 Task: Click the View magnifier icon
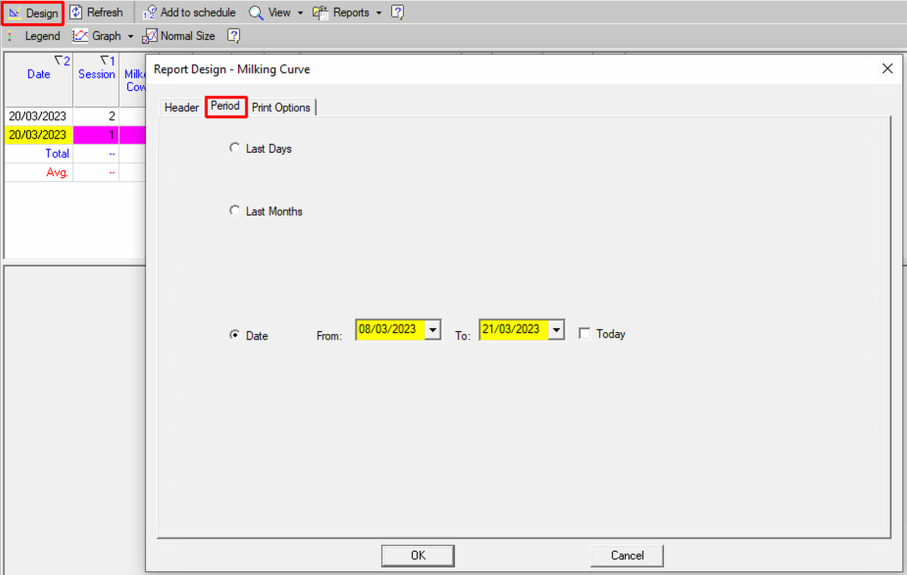click(x=256, y=13)
